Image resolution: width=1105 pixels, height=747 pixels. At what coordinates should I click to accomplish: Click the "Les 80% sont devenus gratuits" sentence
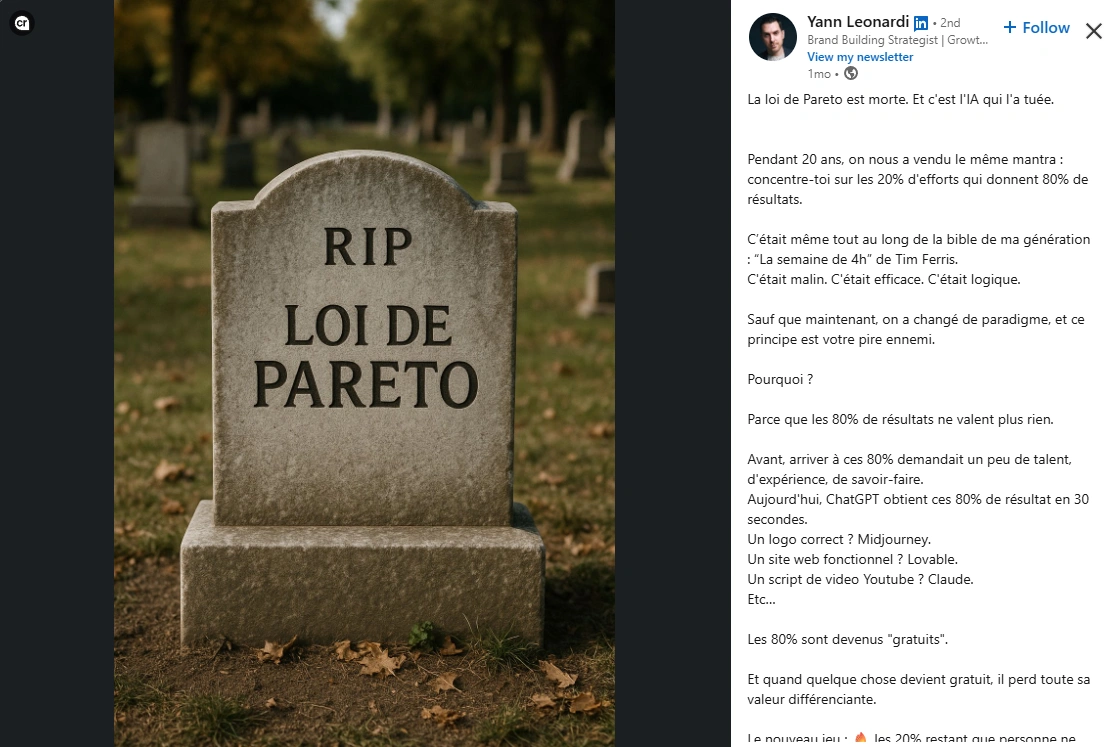(x=847, y=639)
